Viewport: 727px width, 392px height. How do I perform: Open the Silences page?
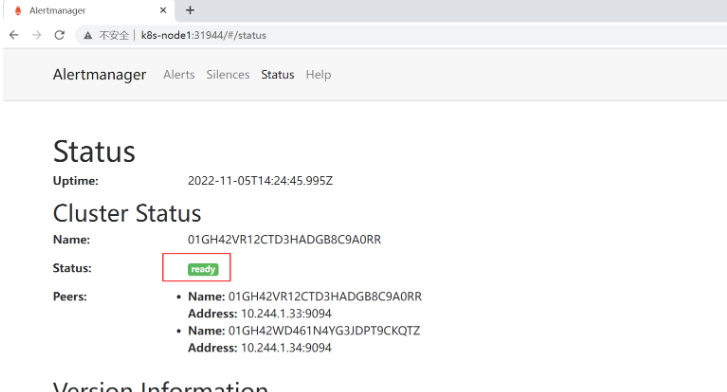coord(228,75)
